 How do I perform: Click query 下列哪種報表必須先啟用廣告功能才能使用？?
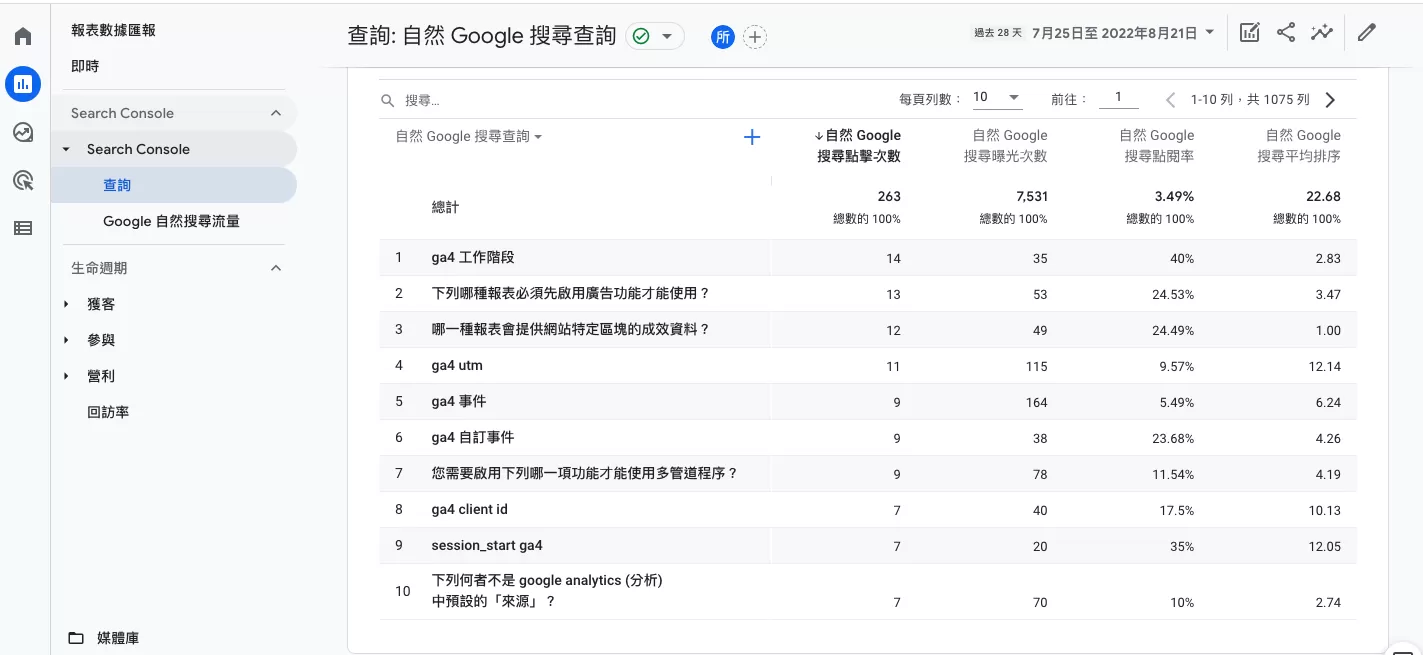[x=571, y=293]
